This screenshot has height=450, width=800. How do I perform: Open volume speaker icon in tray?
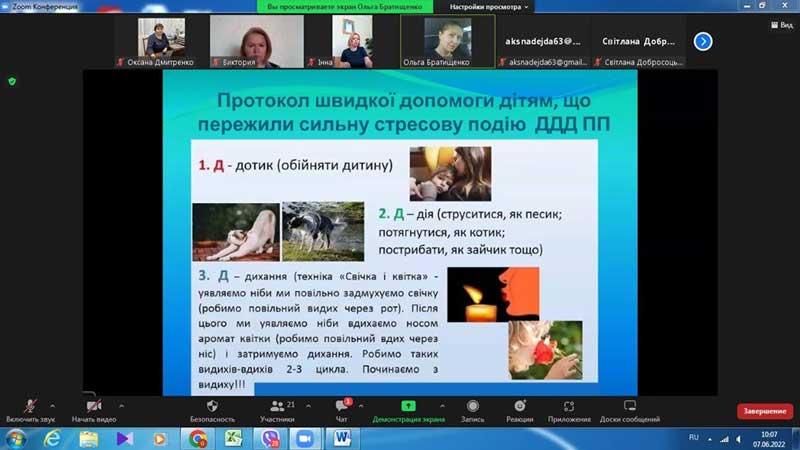[x=738, y=439]
